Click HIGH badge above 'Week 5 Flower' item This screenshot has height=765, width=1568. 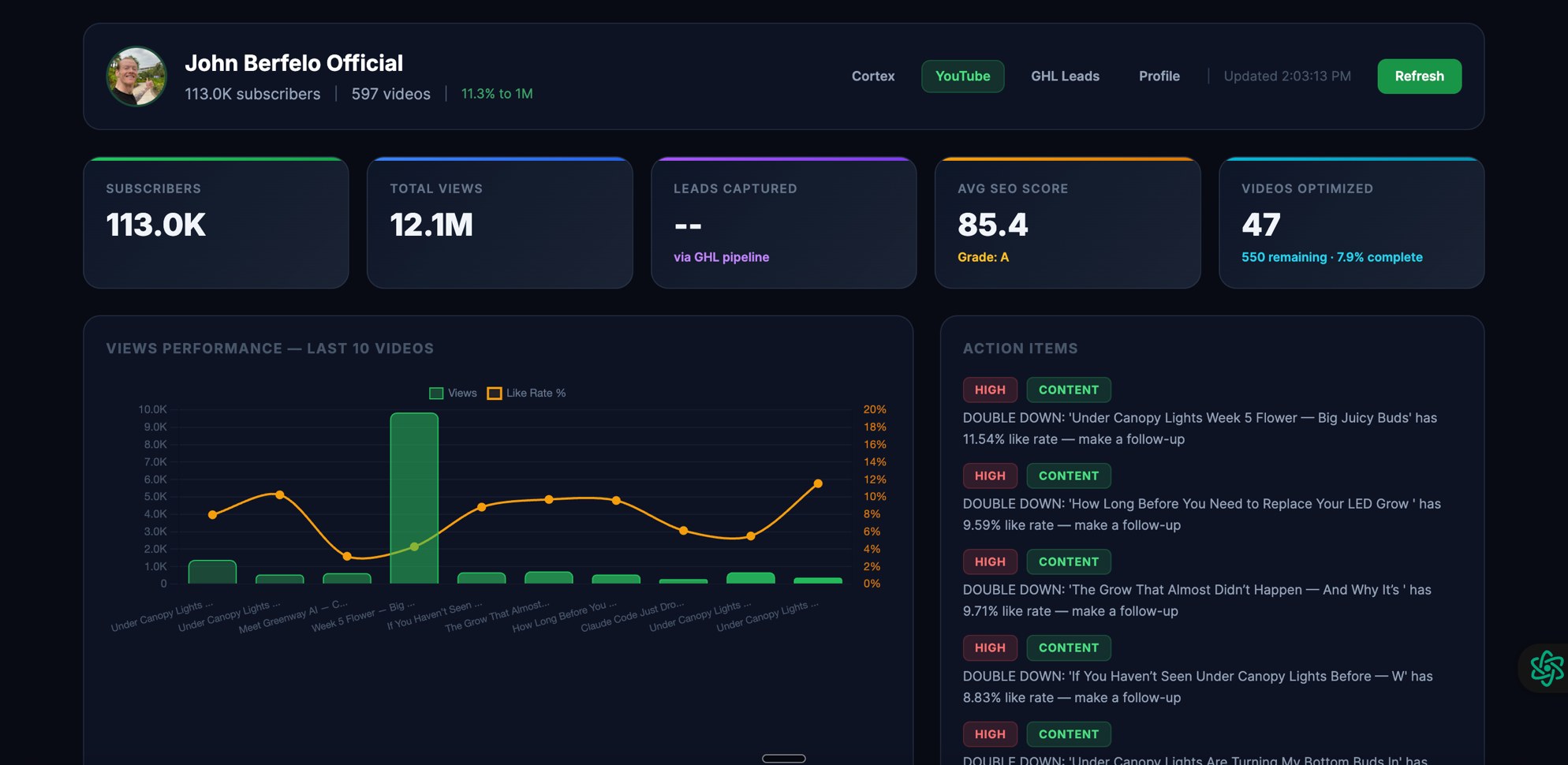(990, 390)
